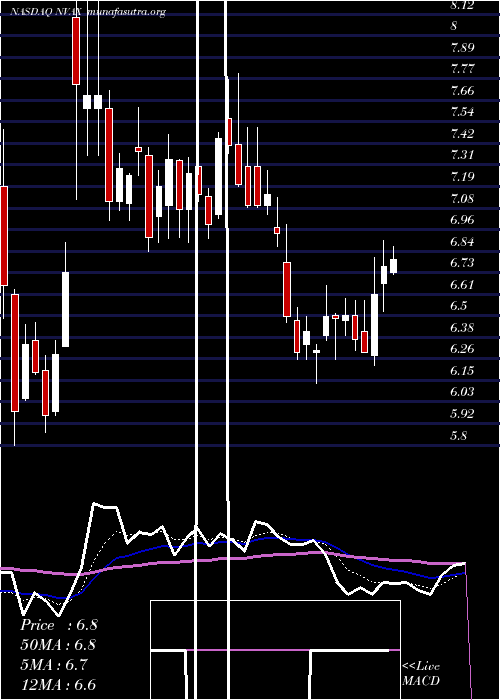Select the 8.12 price axis label

point(462,6)
